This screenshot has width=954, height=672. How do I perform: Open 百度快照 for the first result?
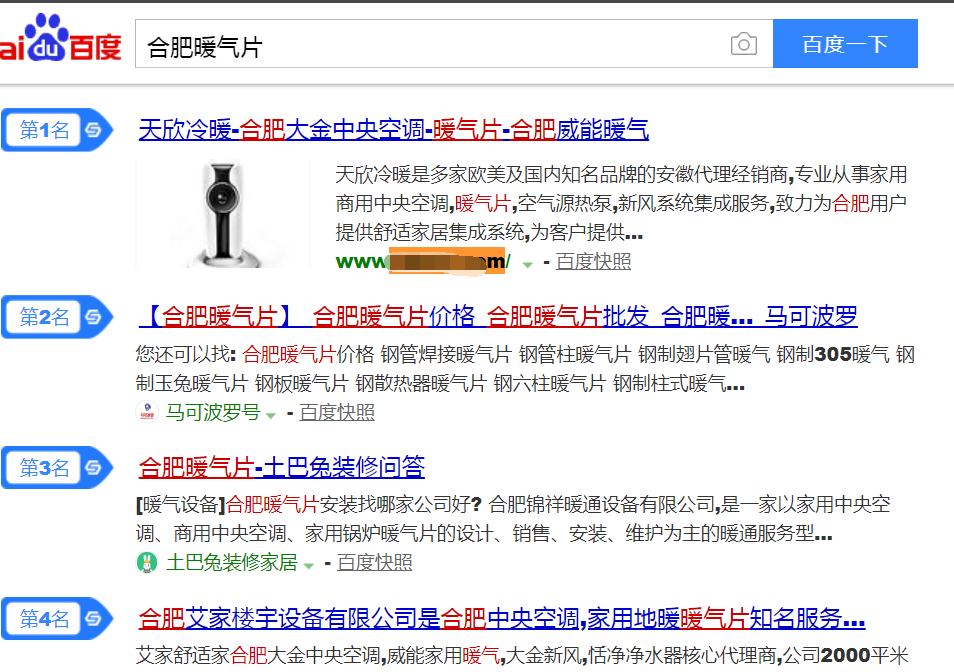[593, 262]
